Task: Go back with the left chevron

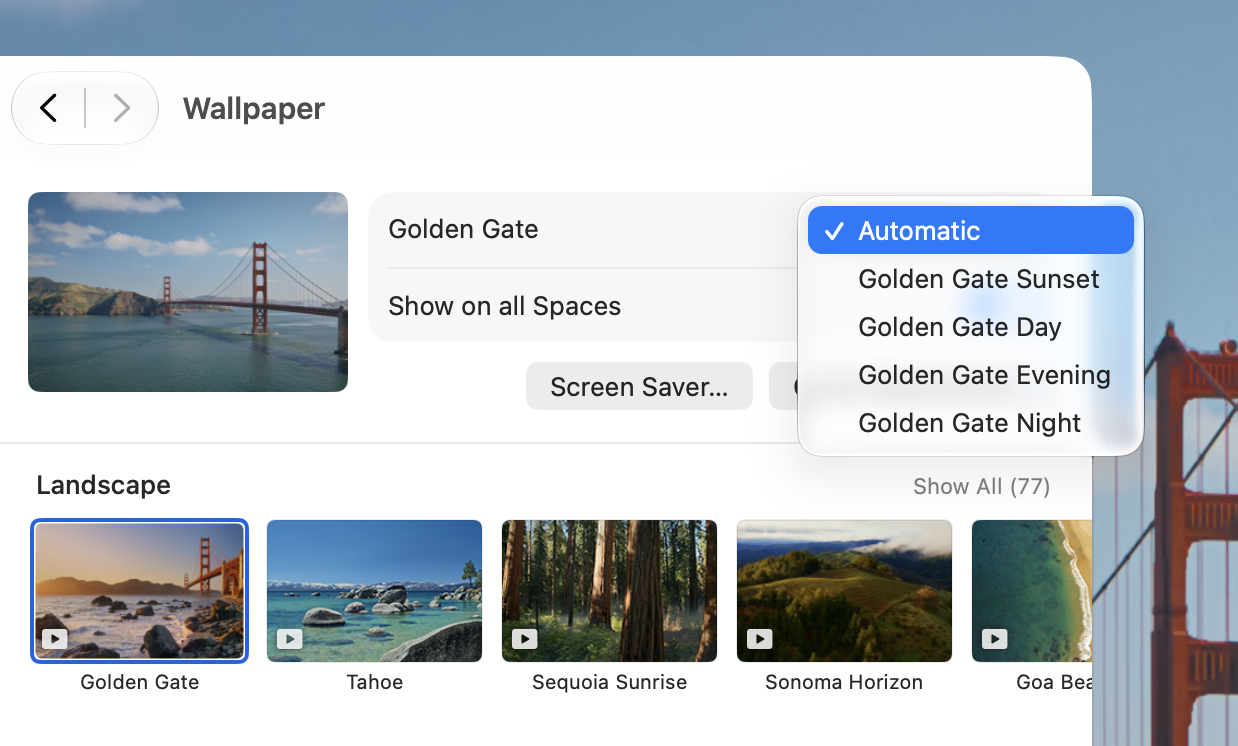Action: [x=48, y=108]
